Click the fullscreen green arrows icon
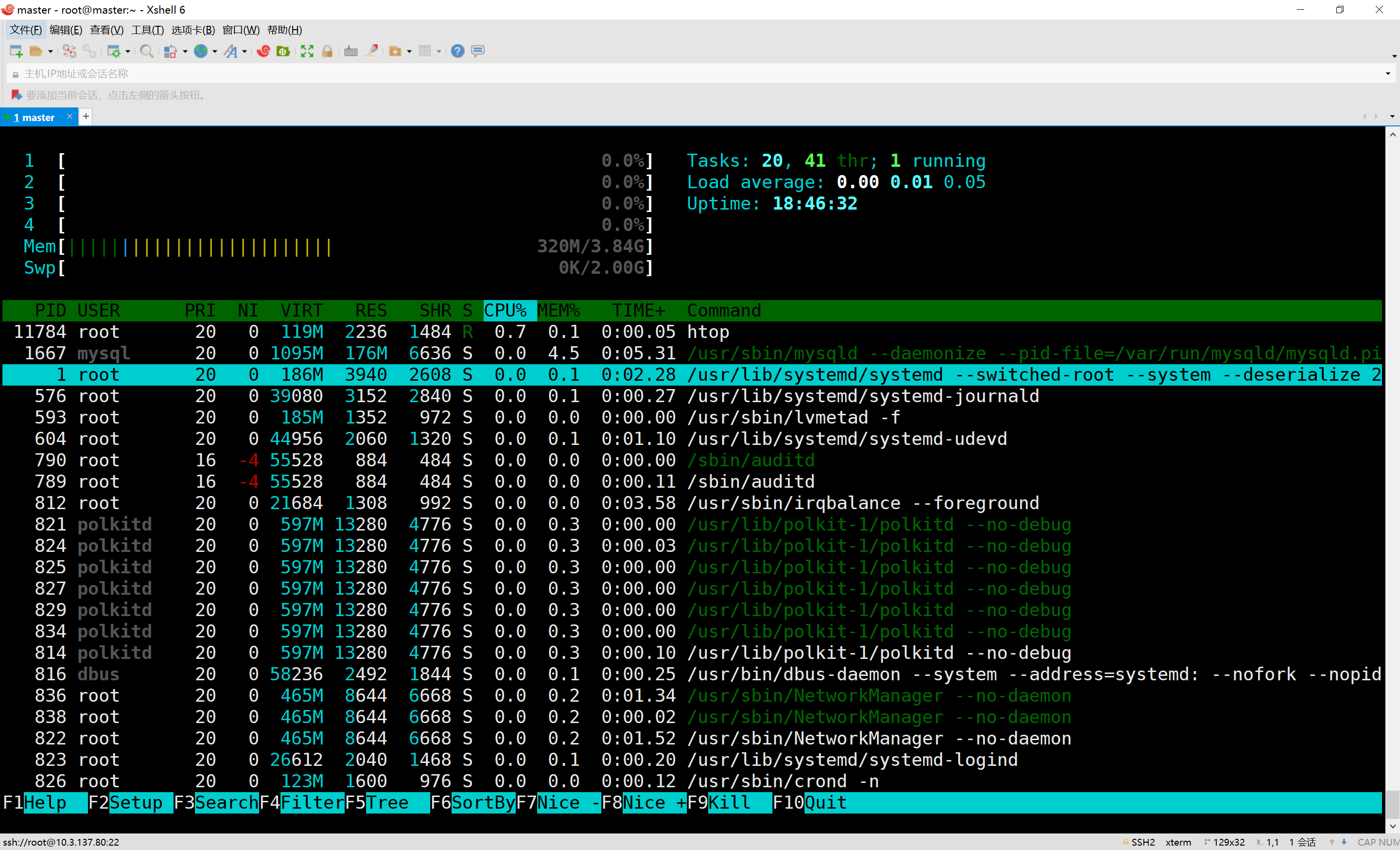The image size is (1400, 850). [307, 51]
